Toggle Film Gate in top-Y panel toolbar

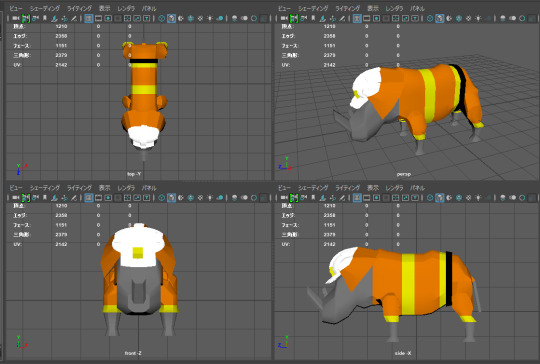coord(98,18)
